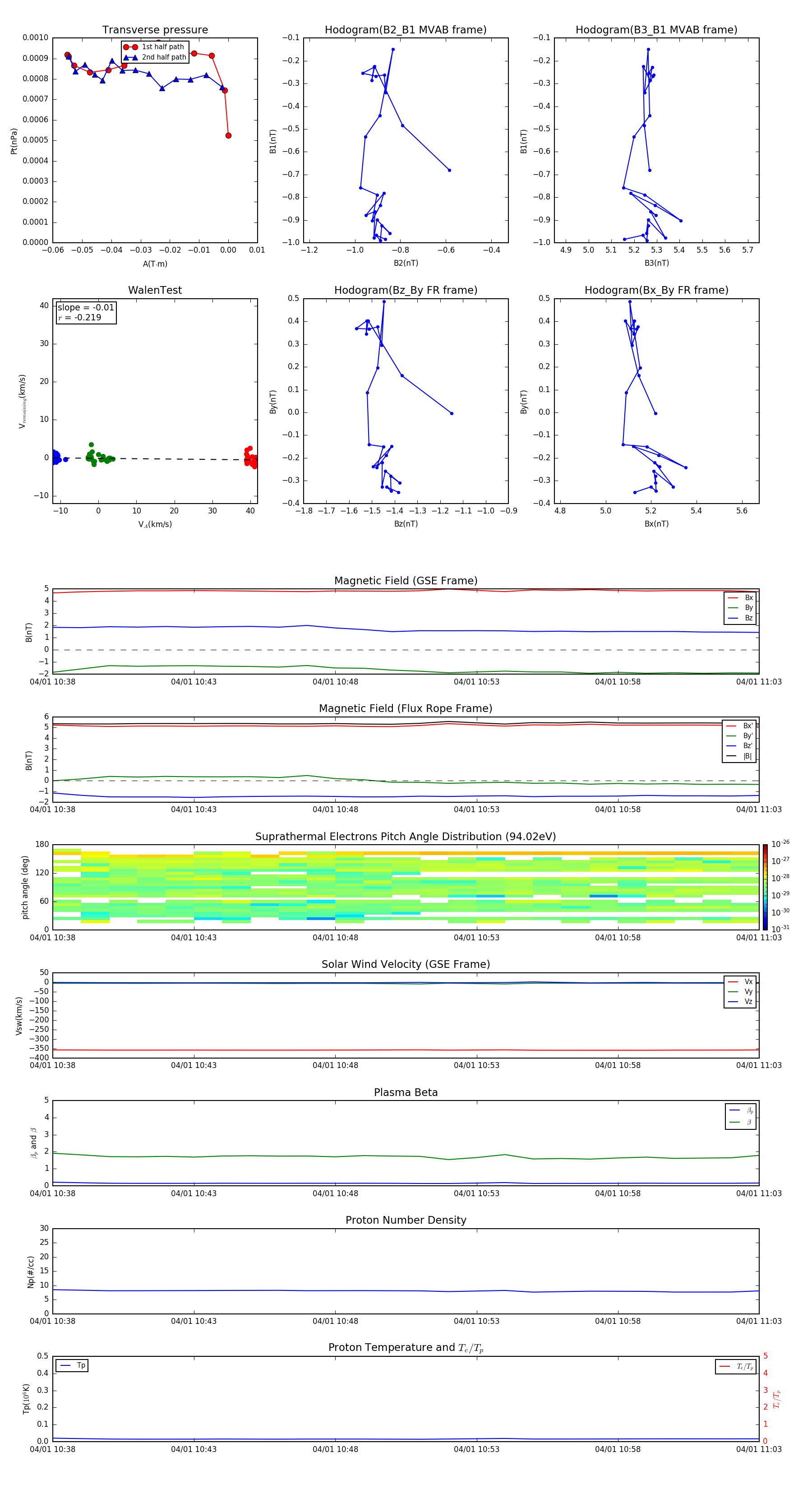Click the "Solar Wind Velocity (GSE Frame)" title

click(406, 965)
